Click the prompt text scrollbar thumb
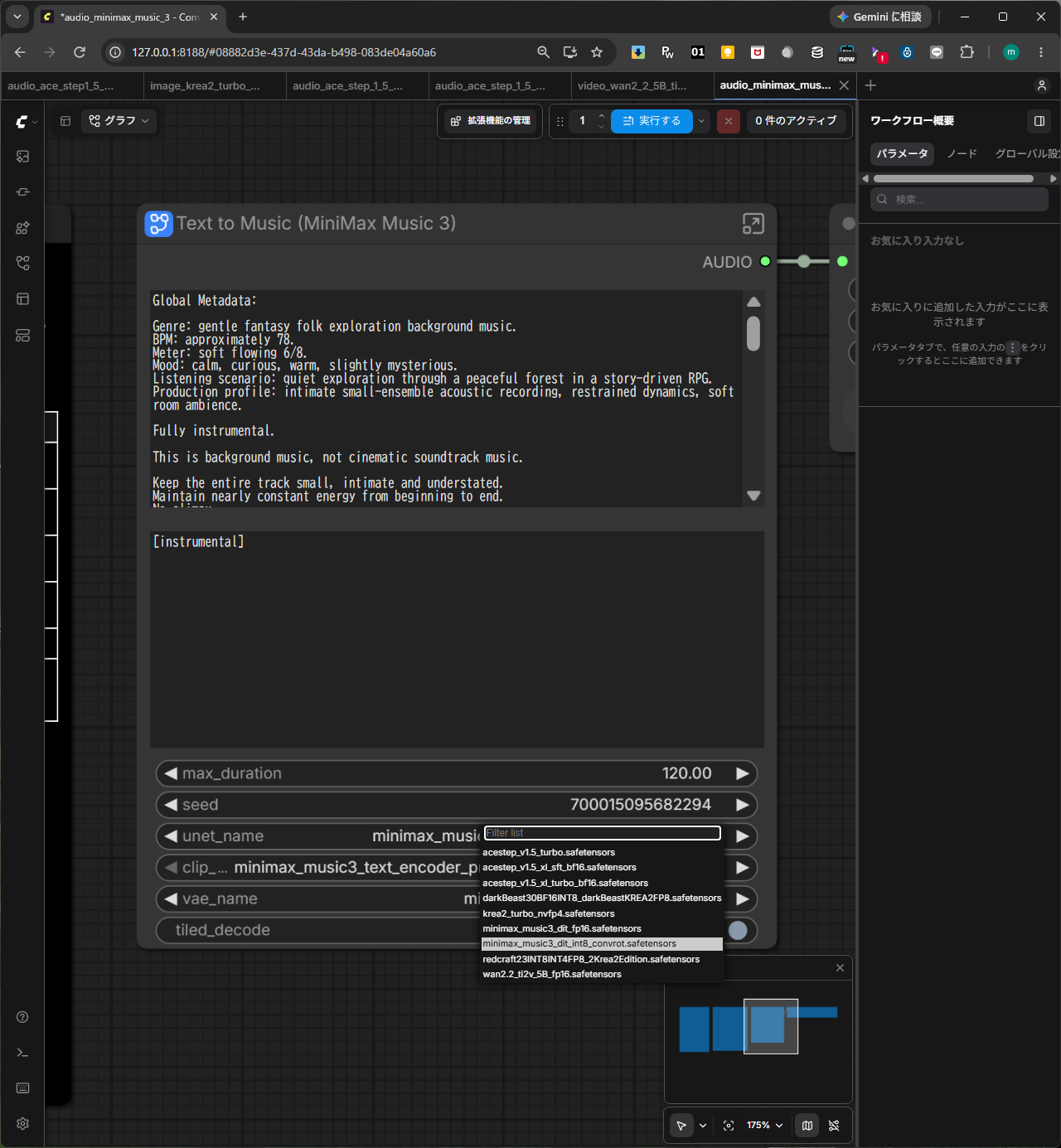Viewport: 1061px width, 1148px height. click(753, 333)
